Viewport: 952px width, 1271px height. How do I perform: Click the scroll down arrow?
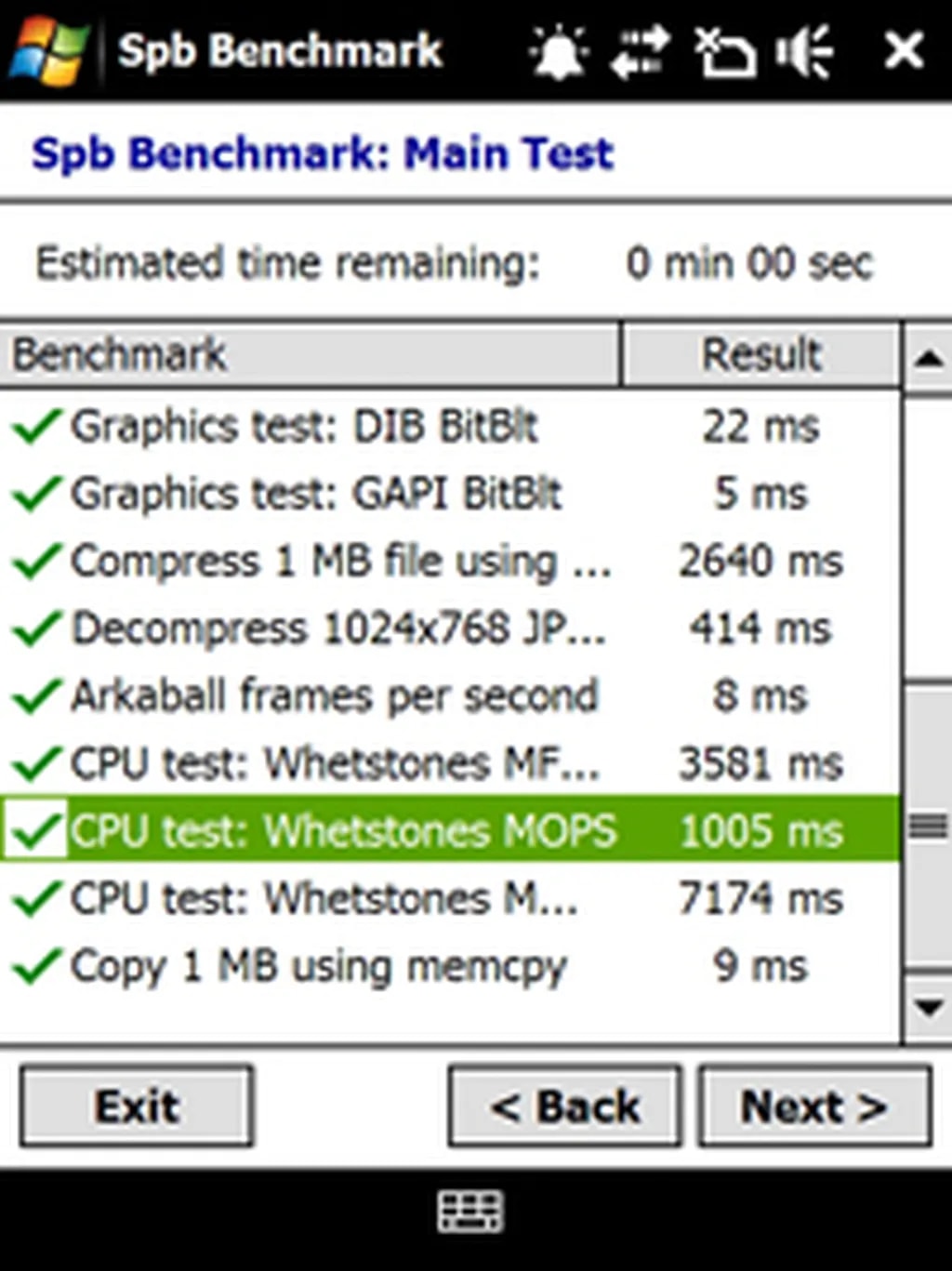coord(929,1006)
